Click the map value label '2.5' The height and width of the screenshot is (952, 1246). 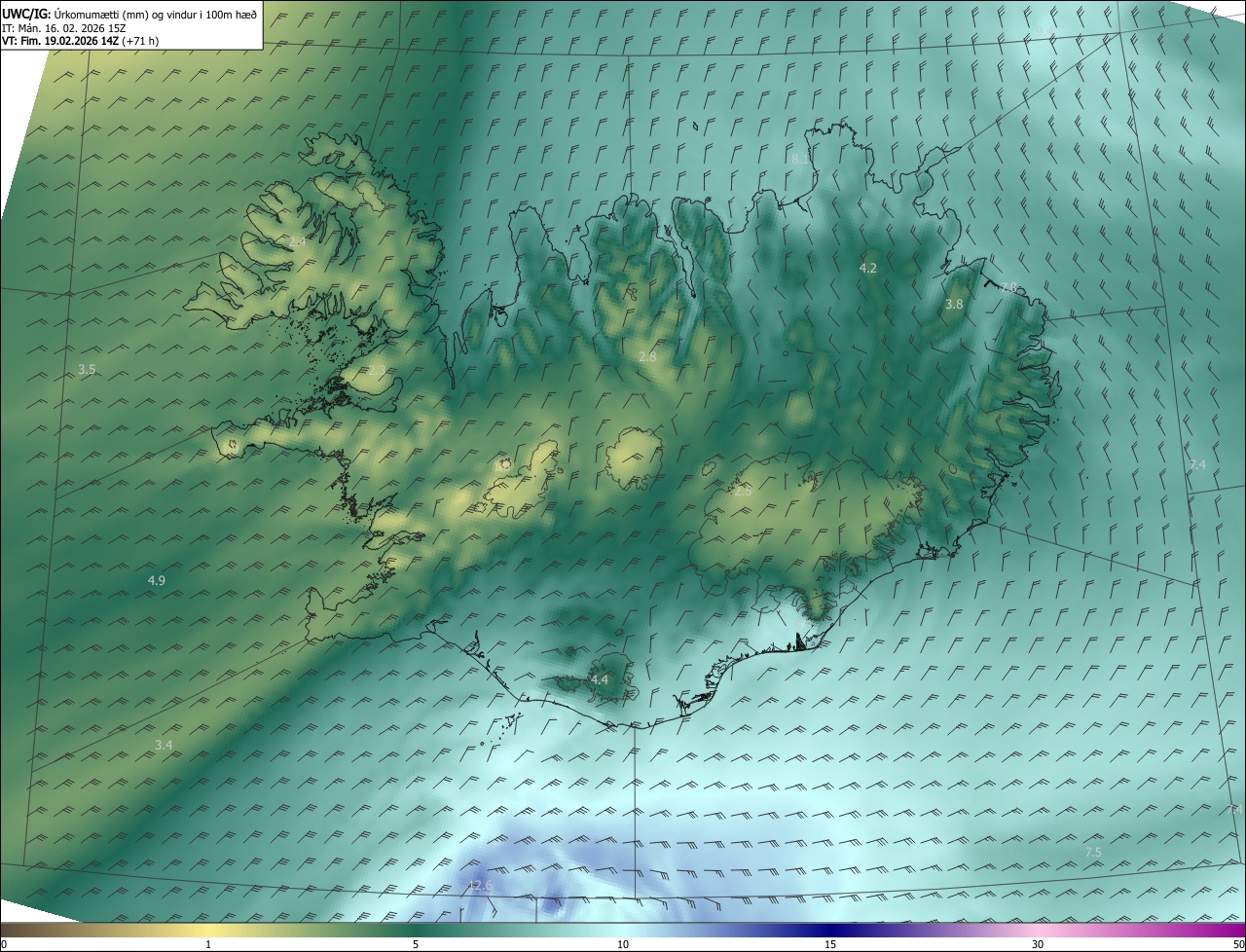[743, 492]
